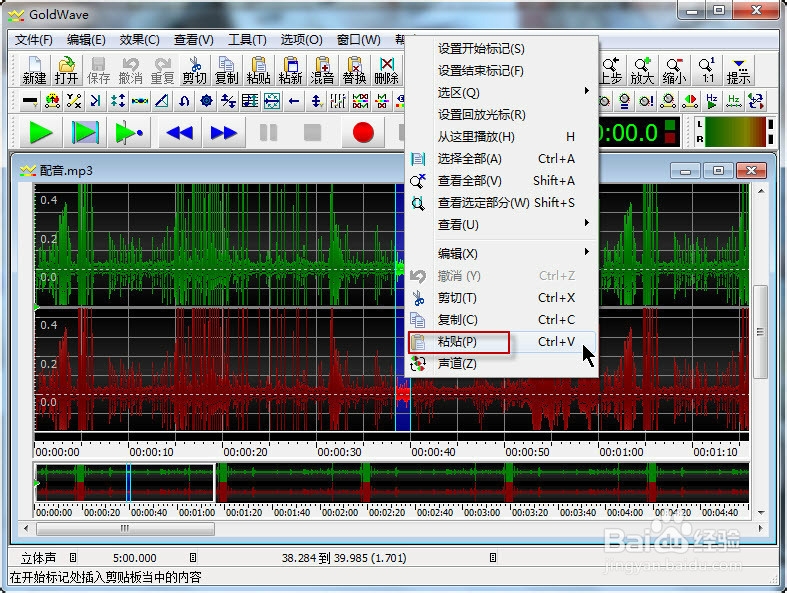
Task: Click the horizontal scrollbar thumb of waveform
Action: coord(125,528)
